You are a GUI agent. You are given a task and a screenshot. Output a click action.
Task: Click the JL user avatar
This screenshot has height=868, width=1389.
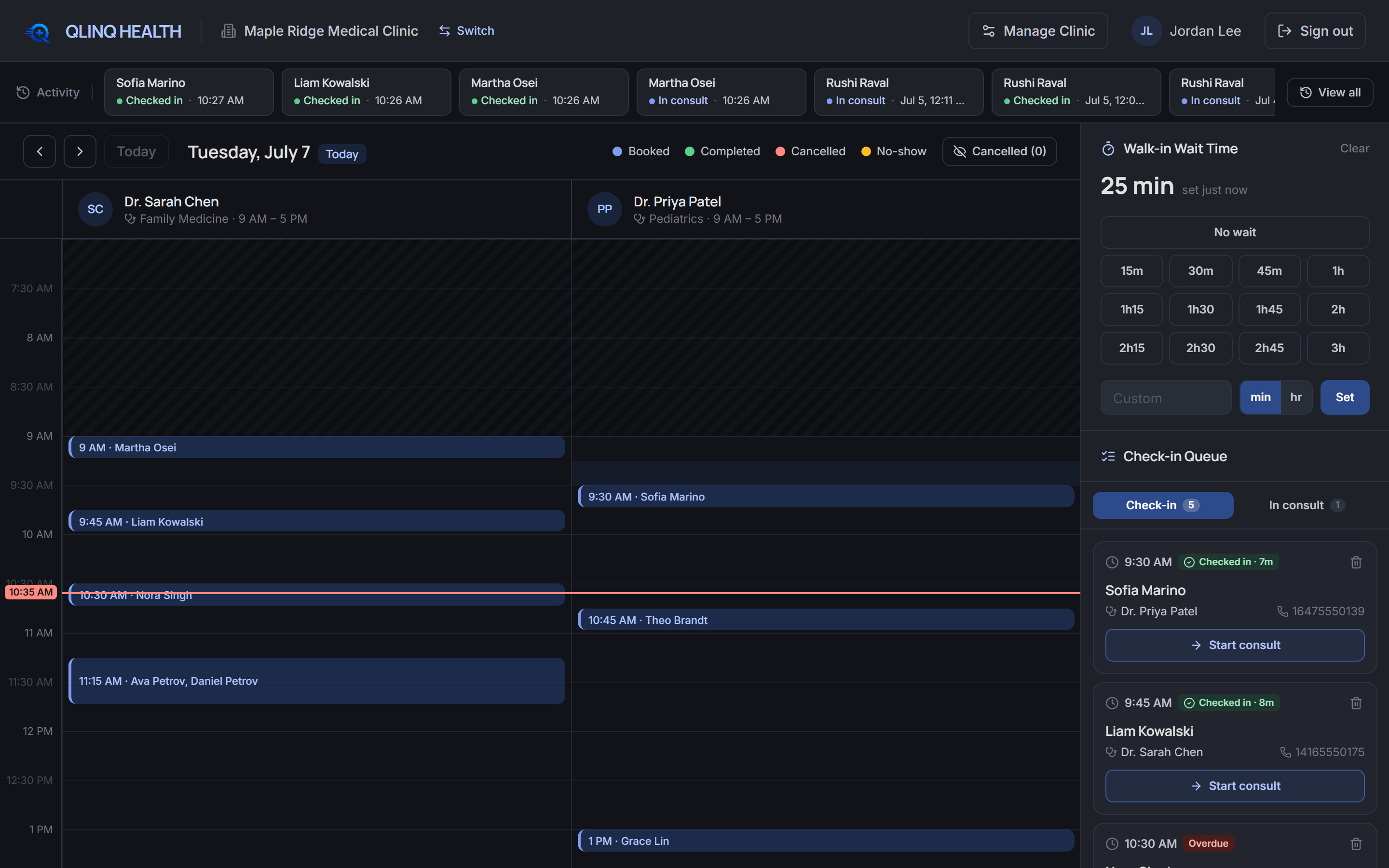coord(1146,31)
